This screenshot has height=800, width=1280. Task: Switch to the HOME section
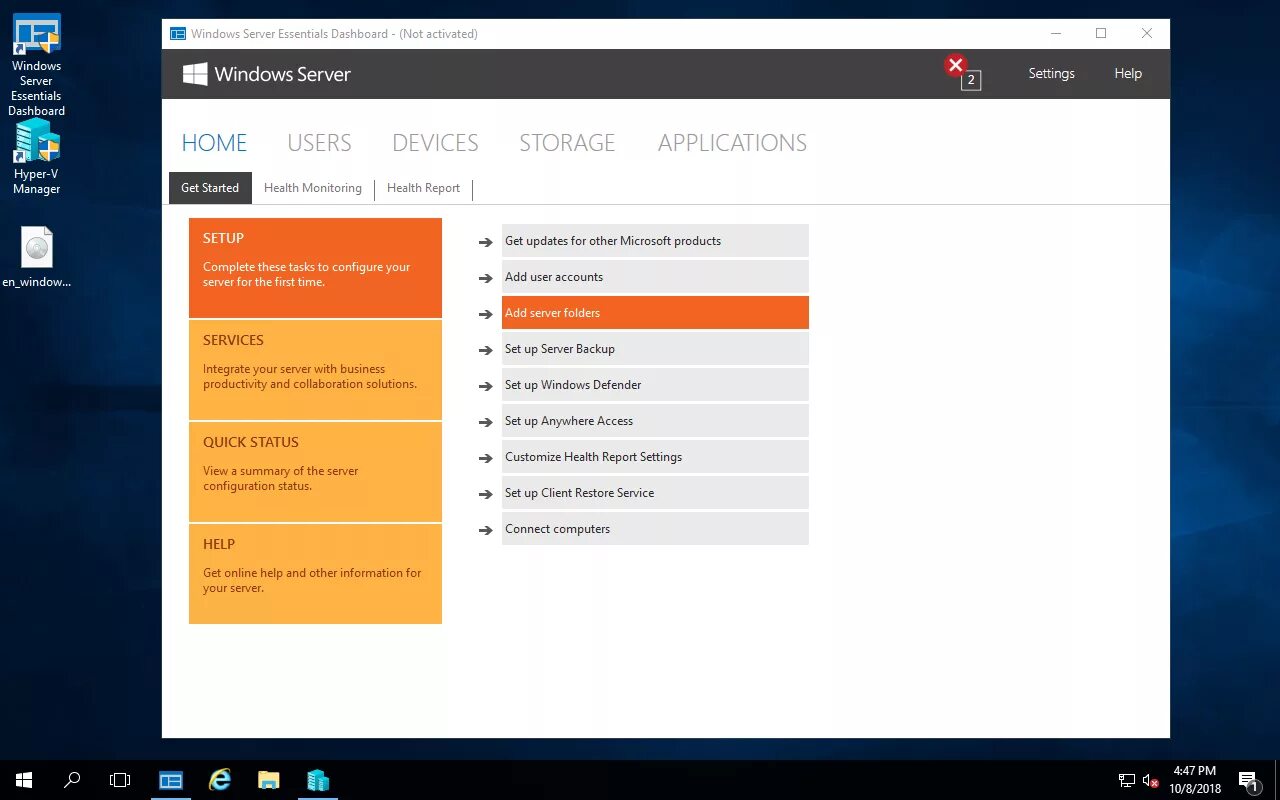pyautogui.click(x=214, y=143)
